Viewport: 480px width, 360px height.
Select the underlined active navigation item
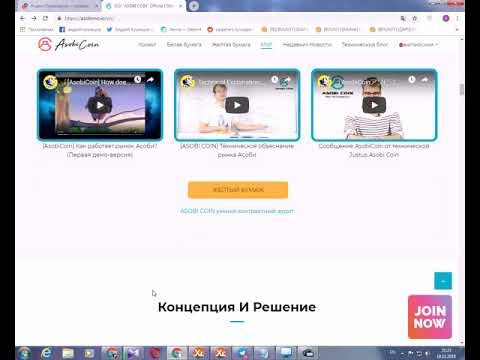click(x=266, y=44)
